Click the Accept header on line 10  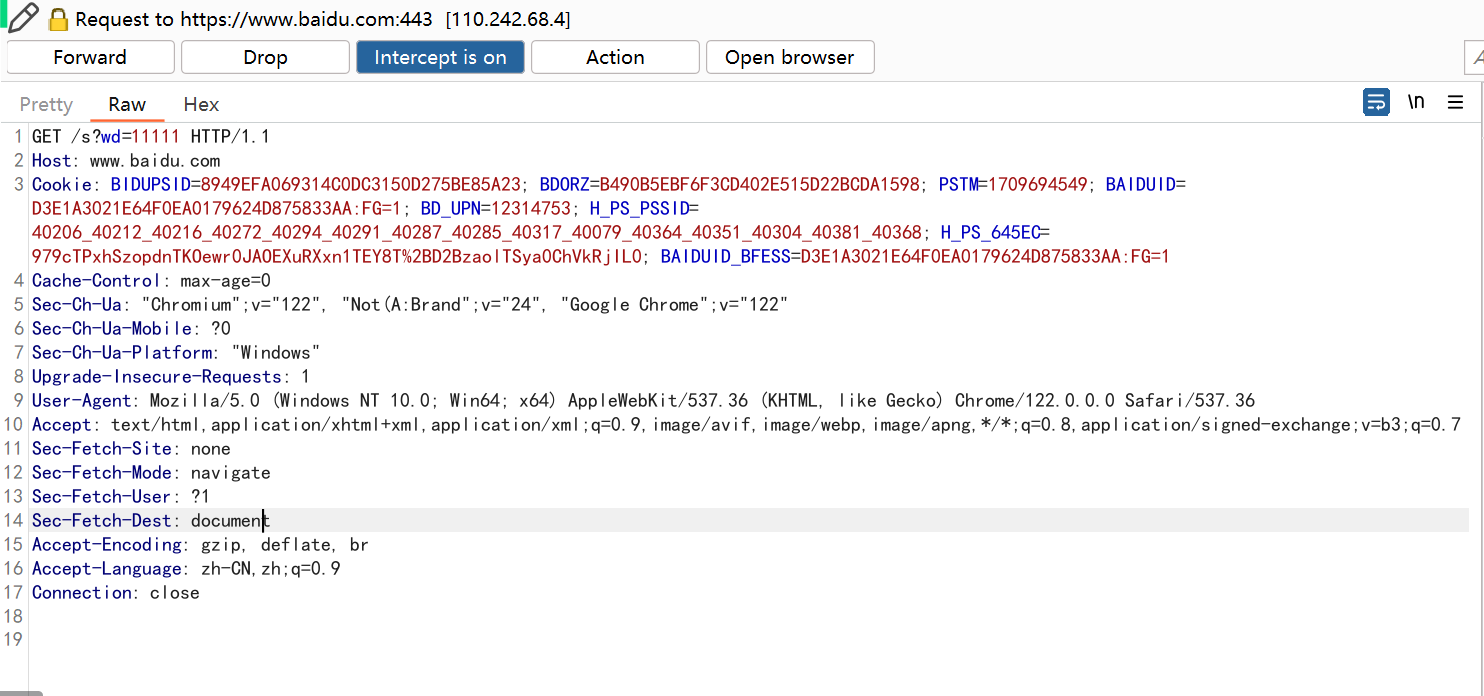pos(746,425)
